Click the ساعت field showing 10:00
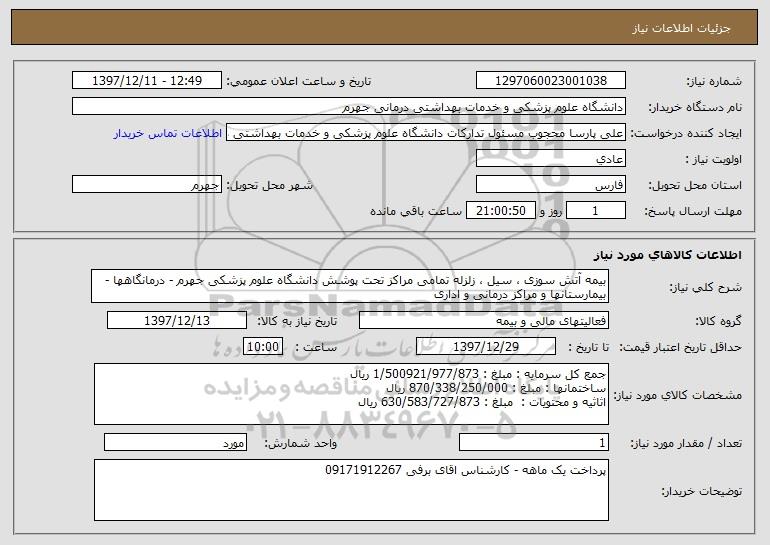Image resolution: width=770 pixels, height=545 pixels. click(x=263, y=347)
